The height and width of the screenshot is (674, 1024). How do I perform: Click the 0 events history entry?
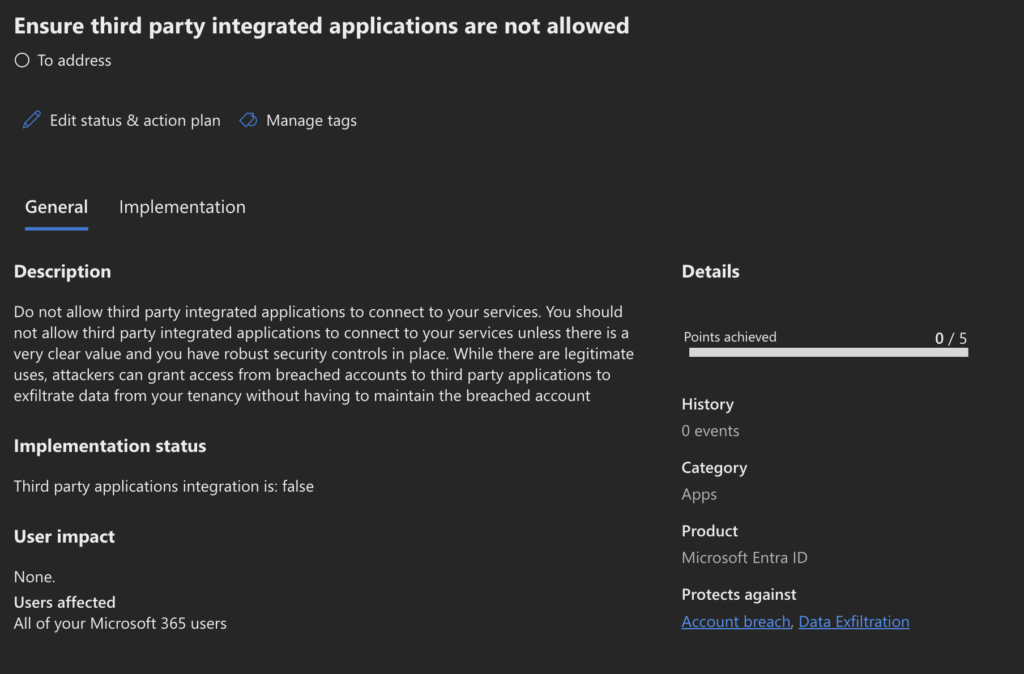tap(710, 431)
